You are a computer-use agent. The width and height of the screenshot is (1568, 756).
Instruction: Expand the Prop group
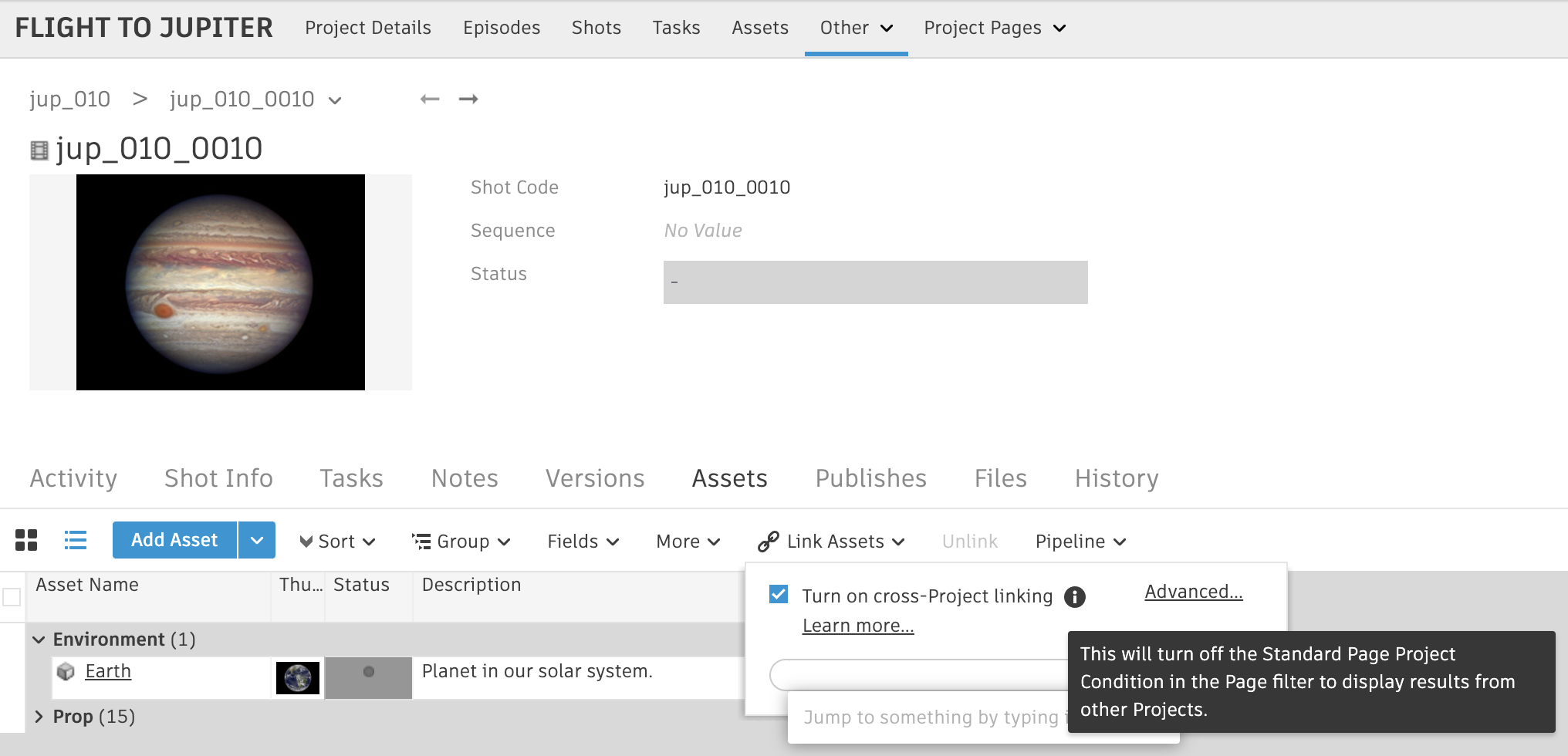point(39,717)
